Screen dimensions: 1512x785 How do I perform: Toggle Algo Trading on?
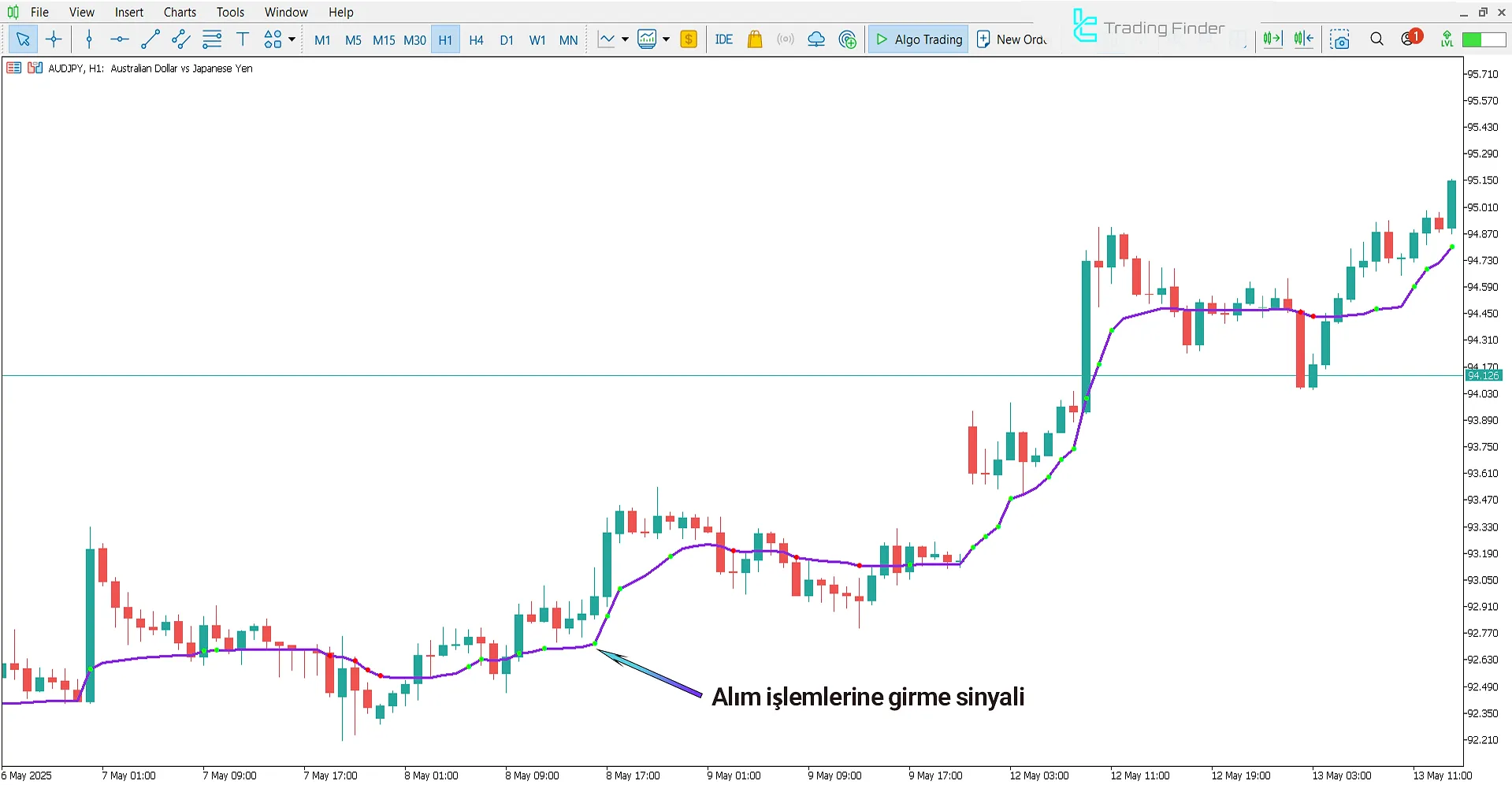[918, 39]
